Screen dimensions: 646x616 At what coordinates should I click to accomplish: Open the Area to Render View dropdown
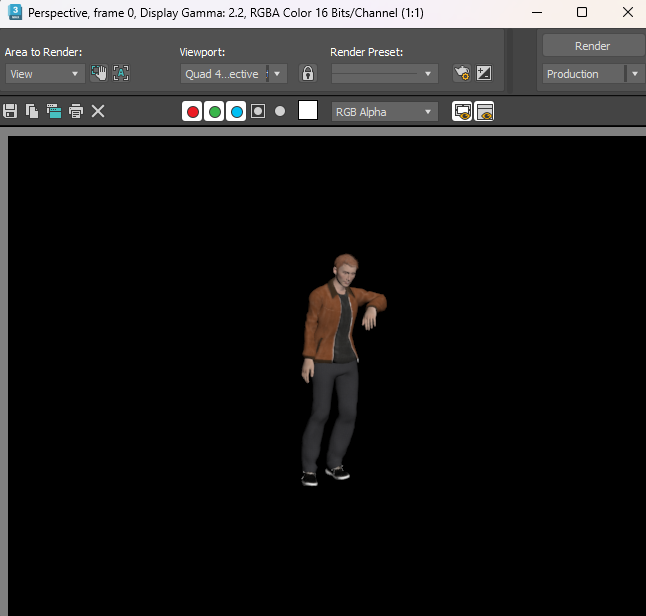point(45,74)
